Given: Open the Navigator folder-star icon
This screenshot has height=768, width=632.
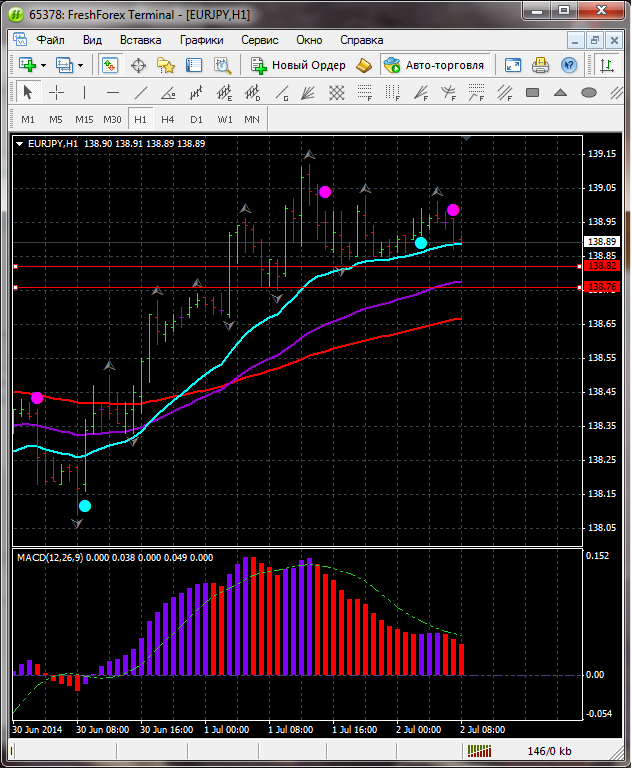Looking at the screenshot, I should 166,65.
